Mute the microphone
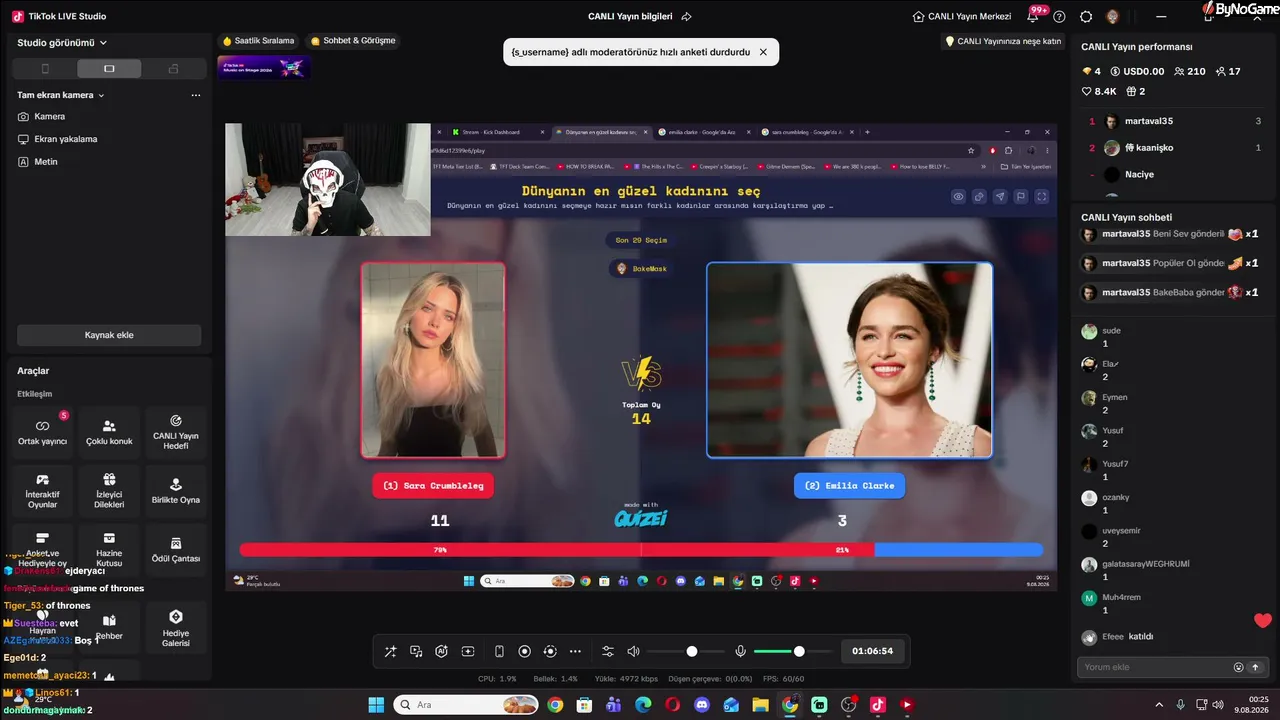This screenshot has height=720, width=1280. (x=740, y=651)
